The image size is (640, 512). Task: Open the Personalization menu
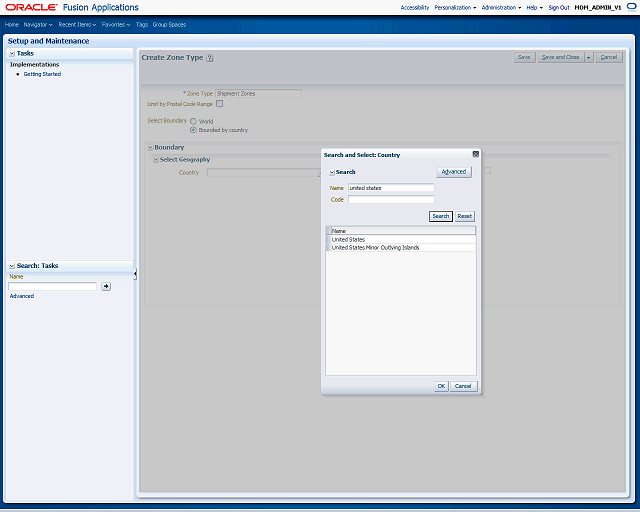(455, 8)
